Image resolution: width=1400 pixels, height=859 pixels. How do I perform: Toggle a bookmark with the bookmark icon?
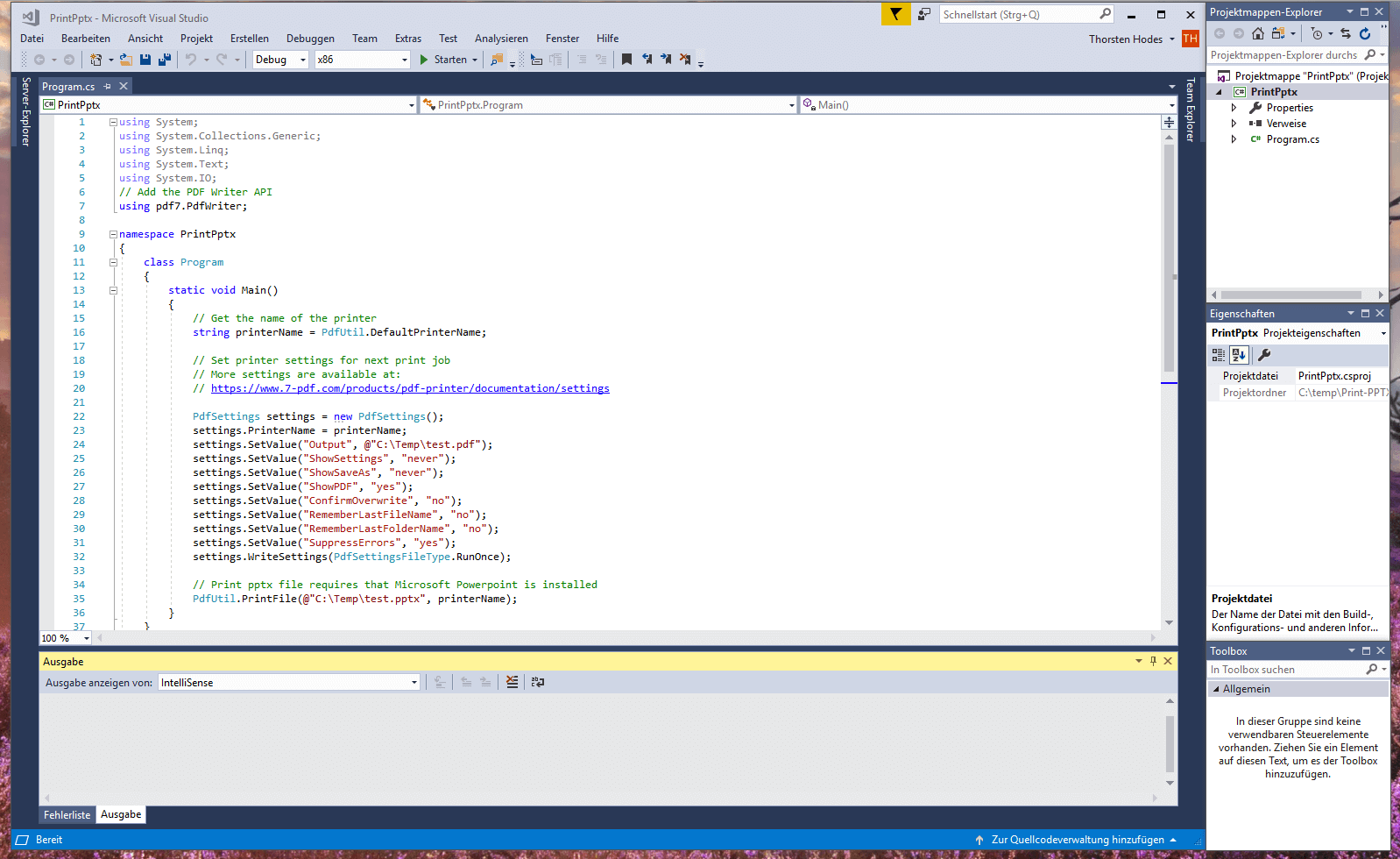pos(626,60)
